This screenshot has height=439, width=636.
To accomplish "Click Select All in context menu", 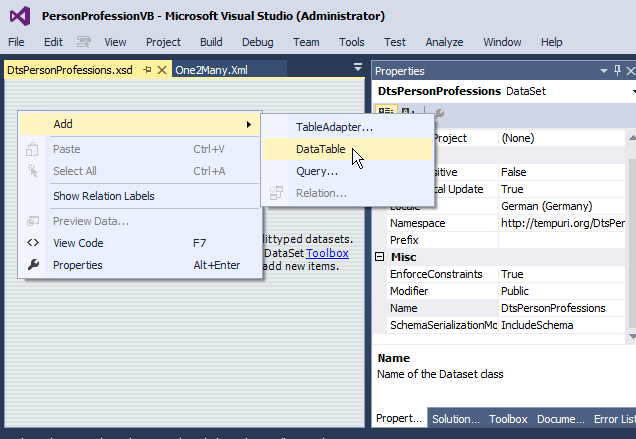I will pos(140,171).
